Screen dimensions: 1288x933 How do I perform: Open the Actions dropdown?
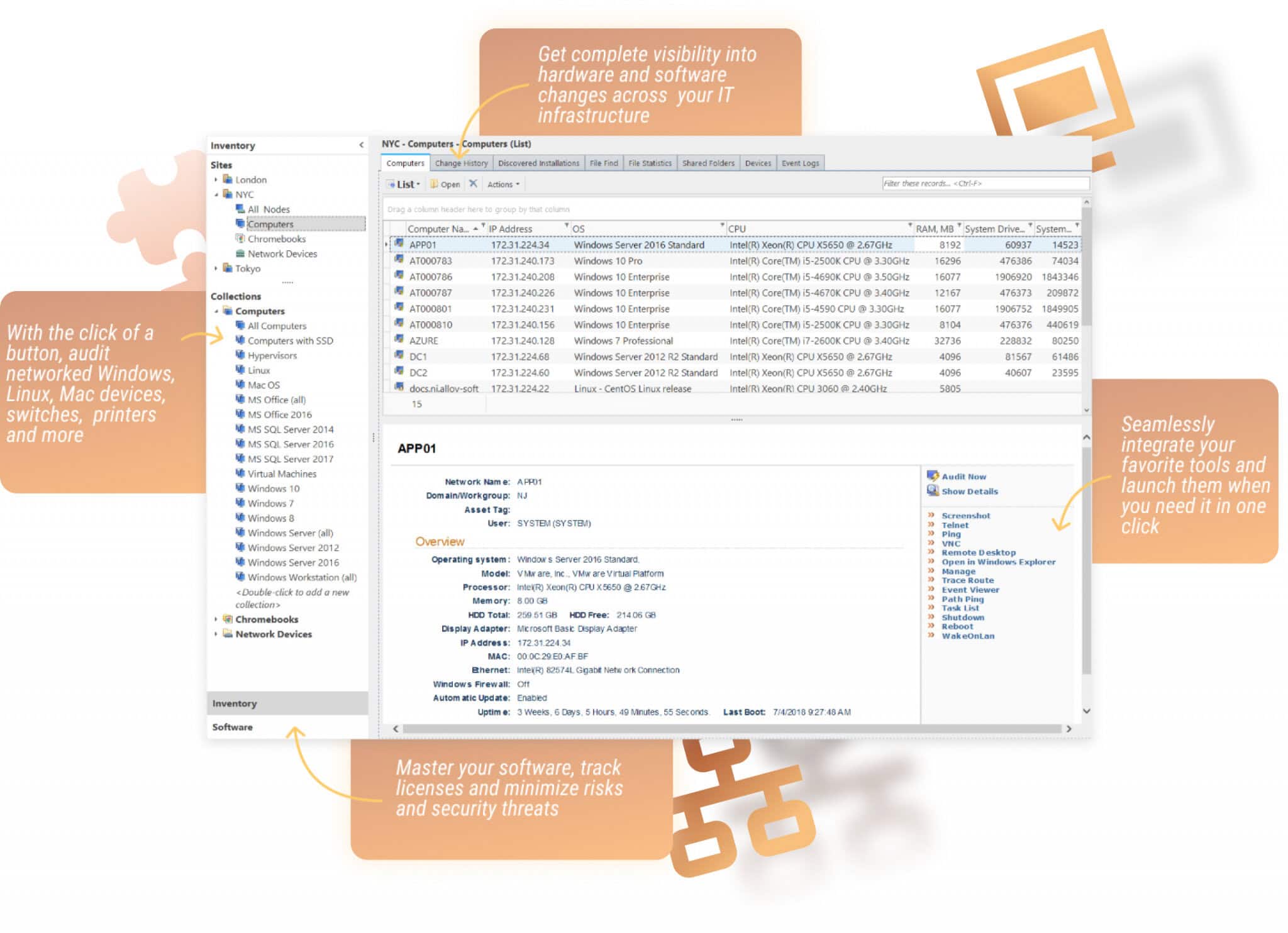coord(502,184)
